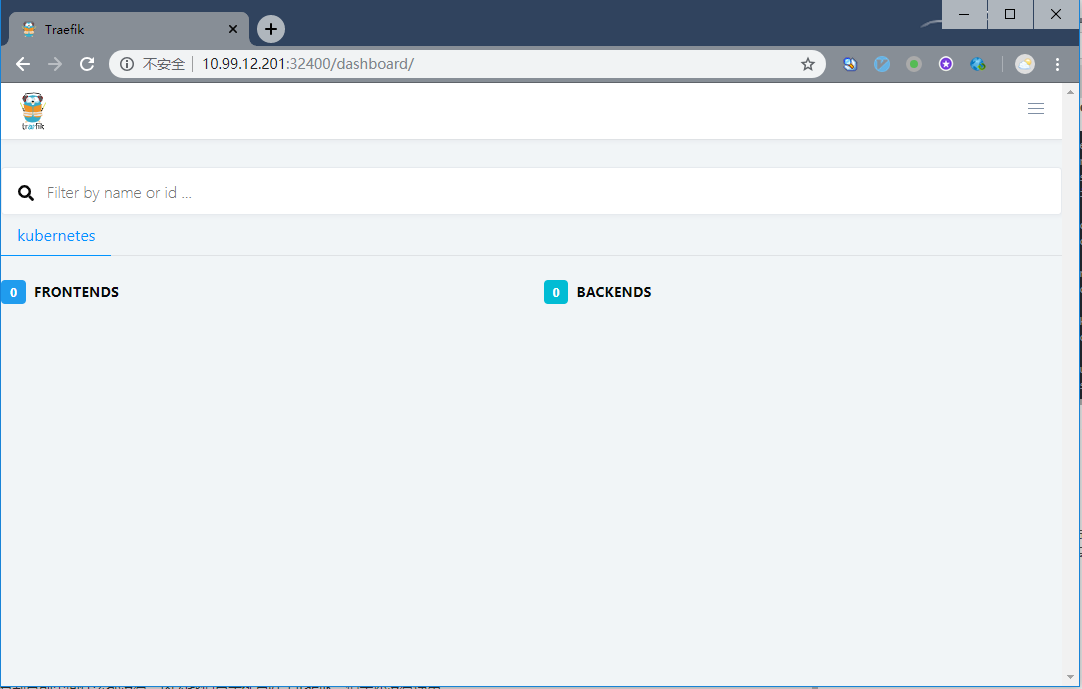Maximize the Chrome window
1082x689 pixels.
[x=1010, y=14]
